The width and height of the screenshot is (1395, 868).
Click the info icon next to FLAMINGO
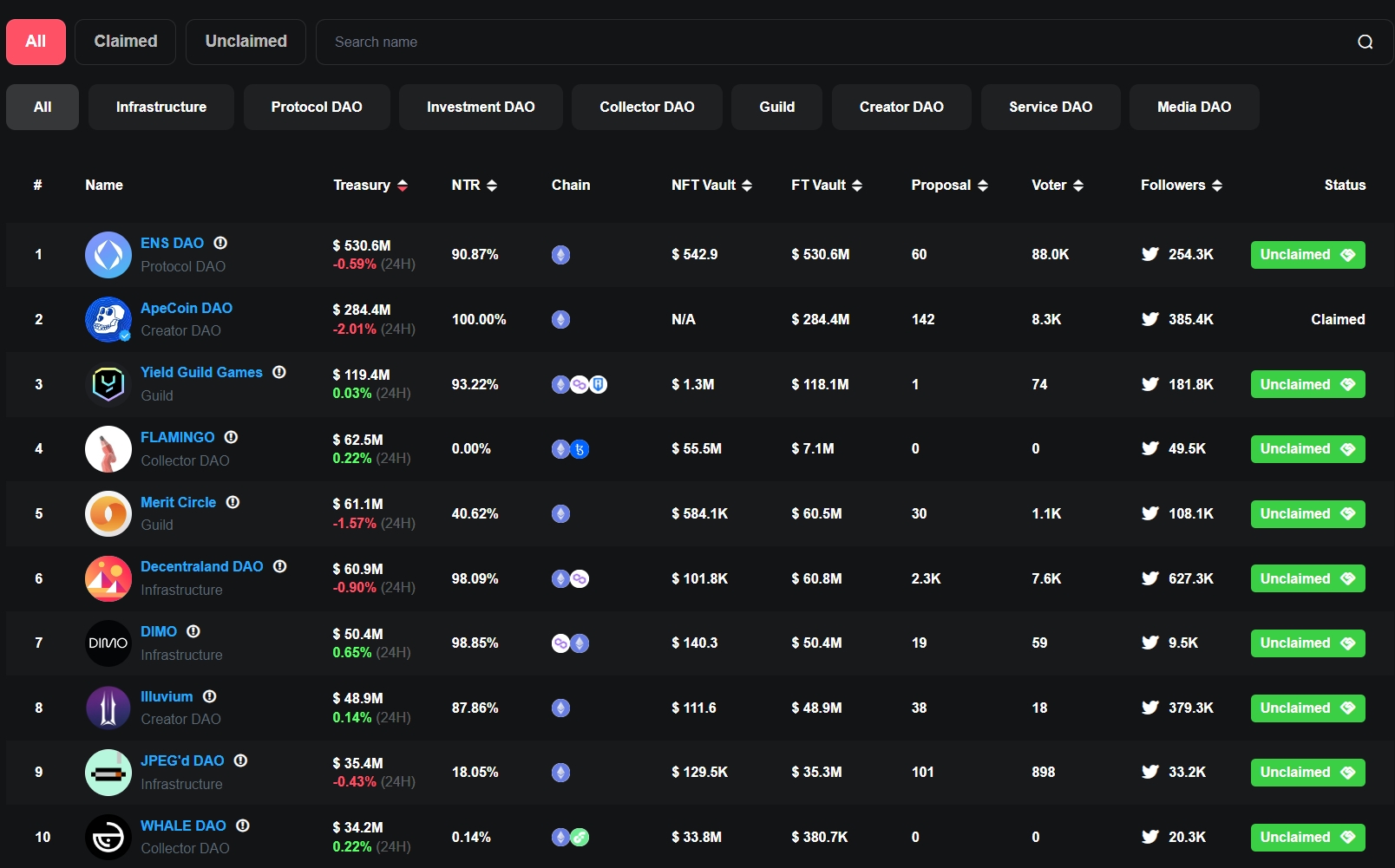[x=231, y=437]
